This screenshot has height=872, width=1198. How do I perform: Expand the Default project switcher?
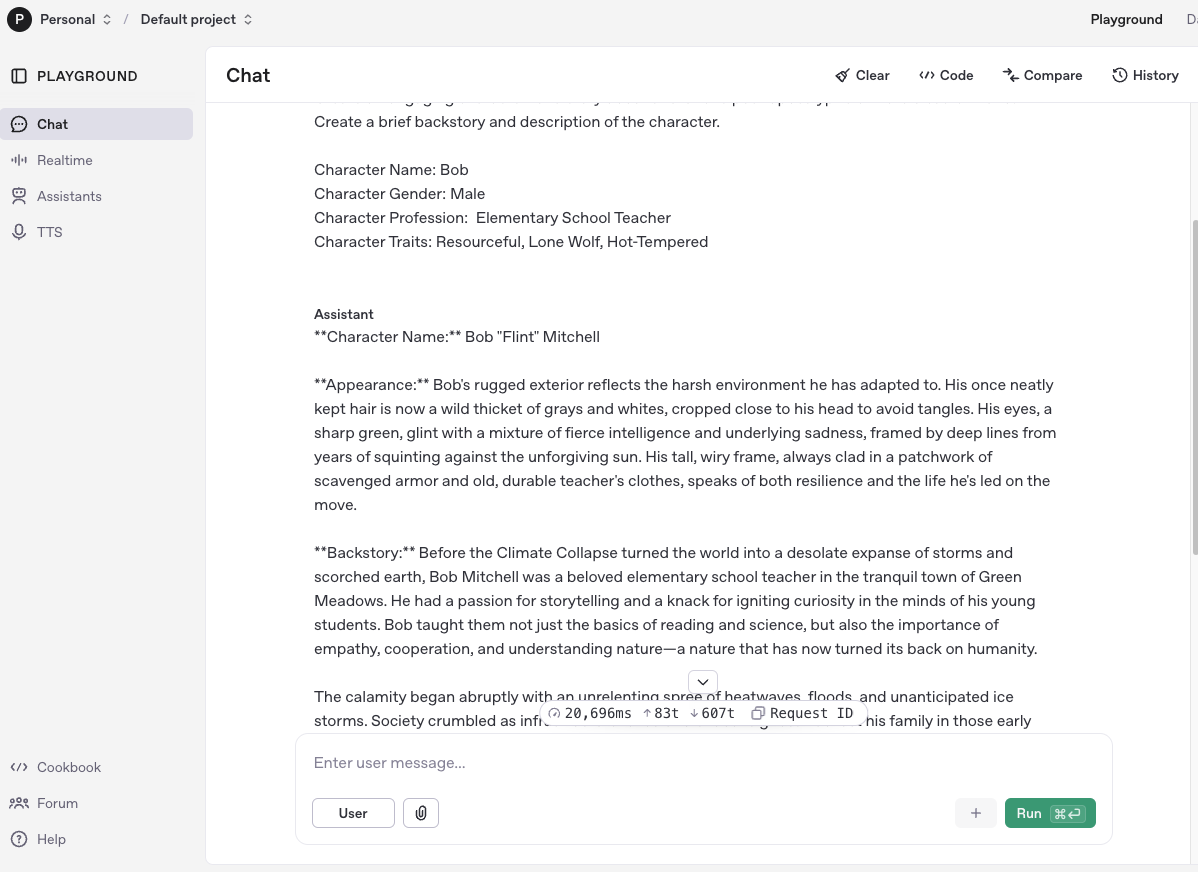[196, 19]
